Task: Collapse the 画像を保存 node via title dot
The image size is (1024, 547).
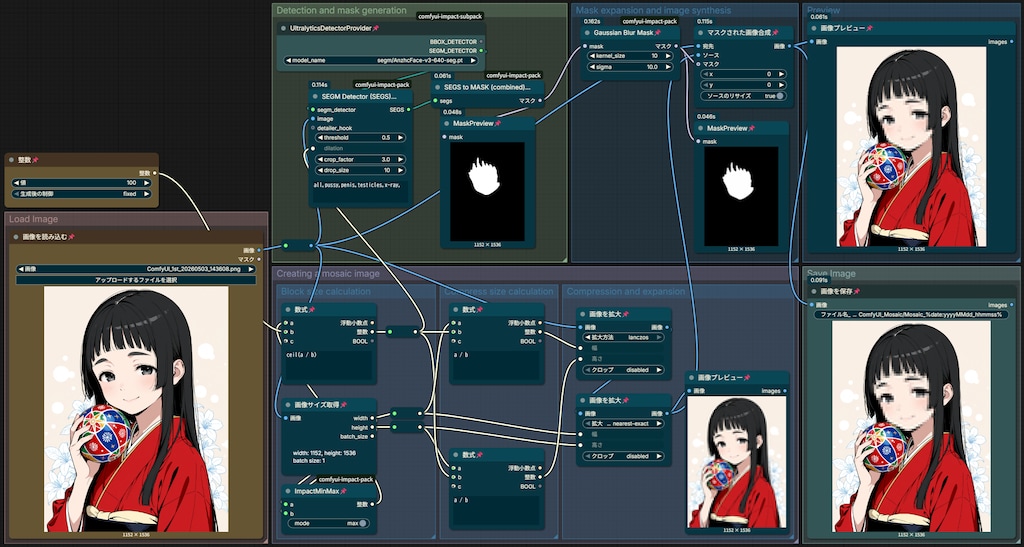Action: [x=814, y=291]
